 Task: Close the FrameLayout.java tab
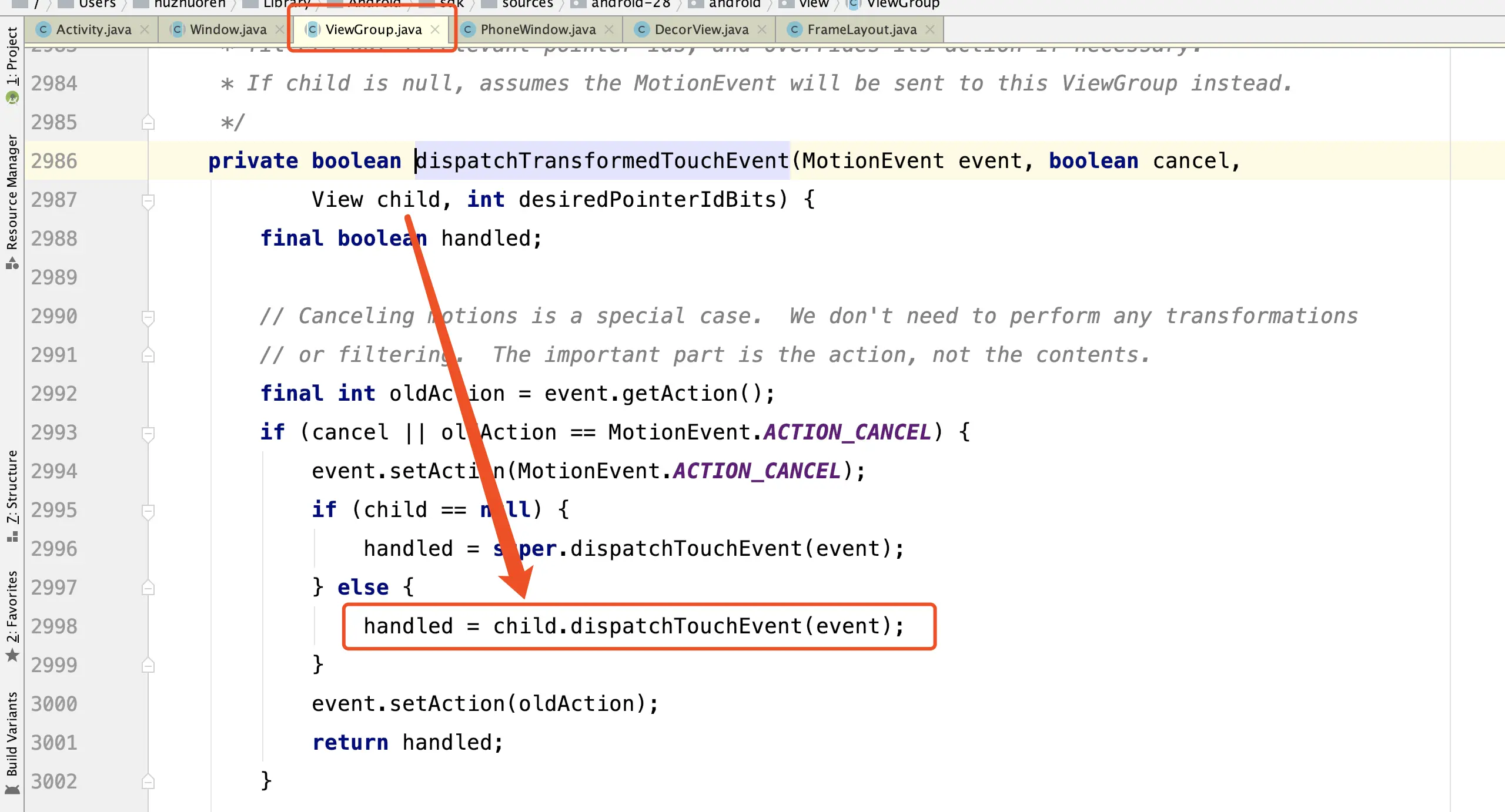(x=930, y=29)
